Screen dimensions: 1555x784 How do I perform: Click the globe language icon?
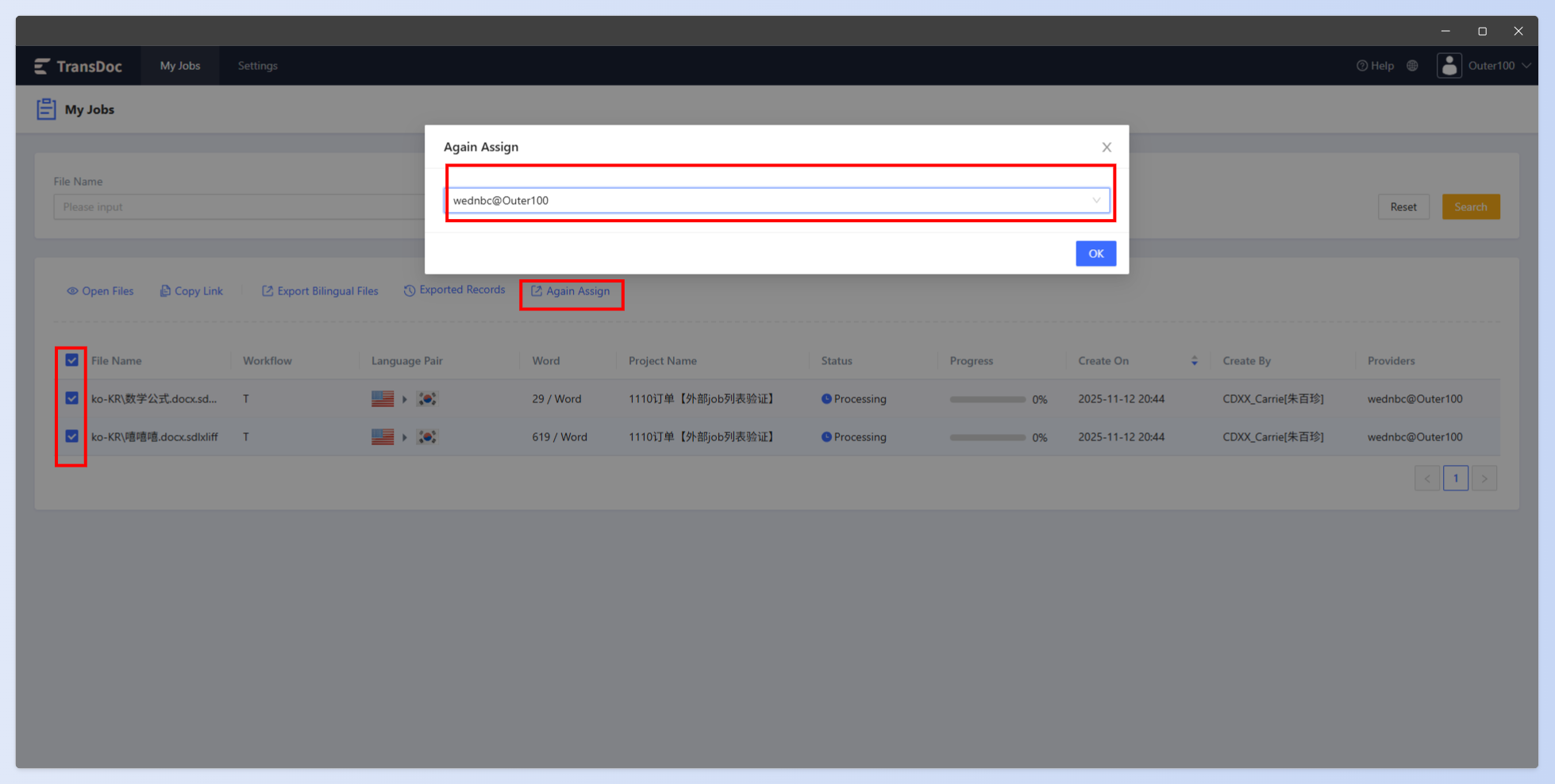click(1412, 66)
